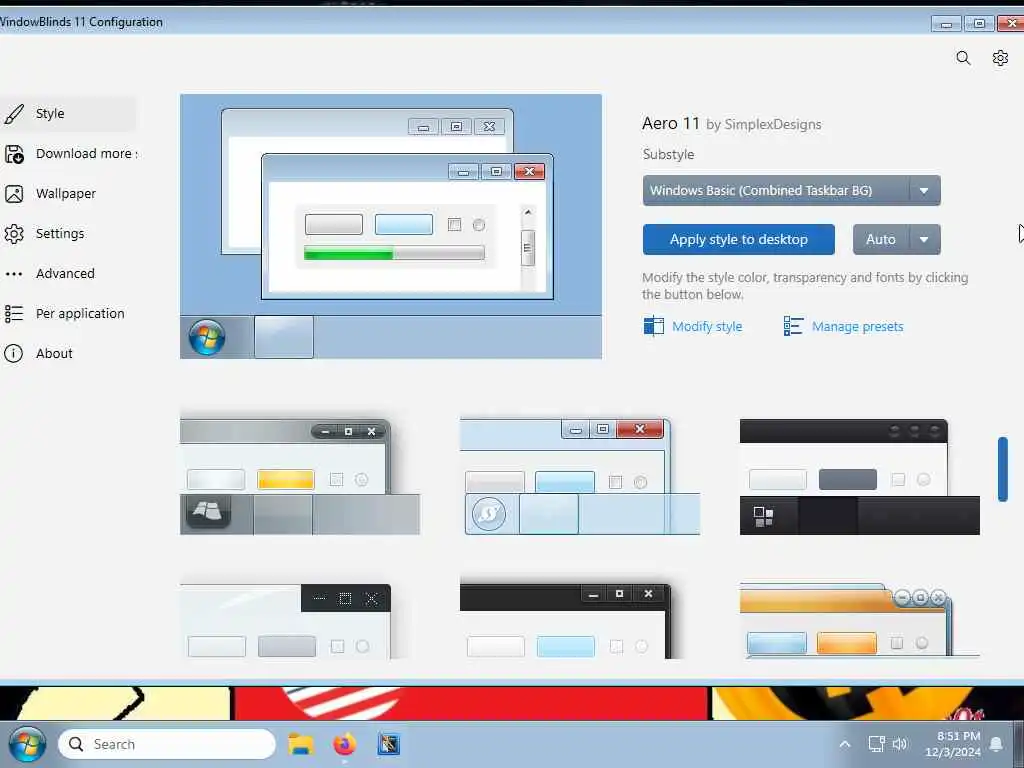Screen dimensions: 1024x768
Task: Open notifications bell icon
Action: 996,744
